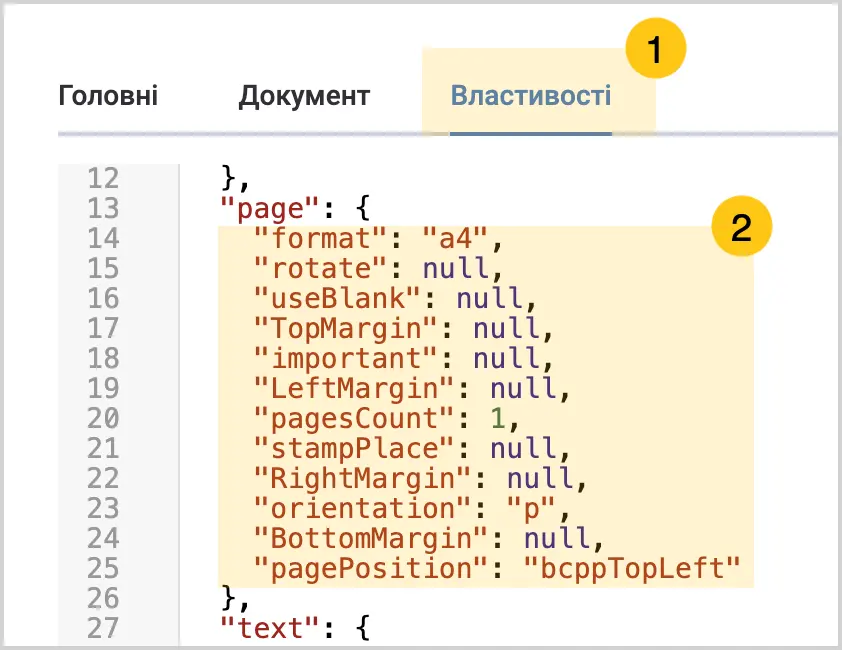Select the Властивості tab
Screen dimensions: 842x650
(531, 96)
